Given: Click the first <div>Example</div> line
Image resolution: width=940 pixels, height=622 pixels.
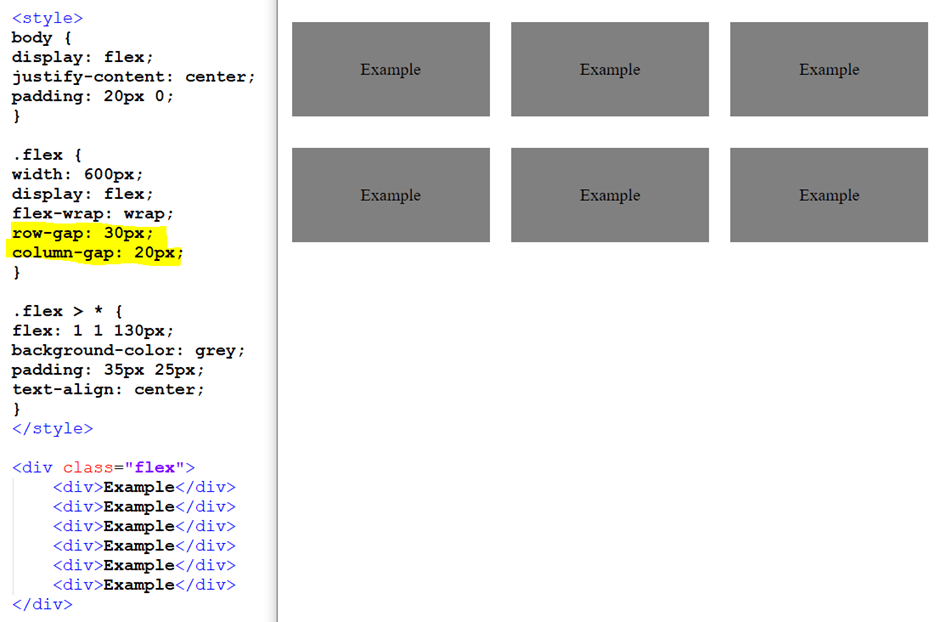Looking at the screenshot, I should [x=146, y=487].
